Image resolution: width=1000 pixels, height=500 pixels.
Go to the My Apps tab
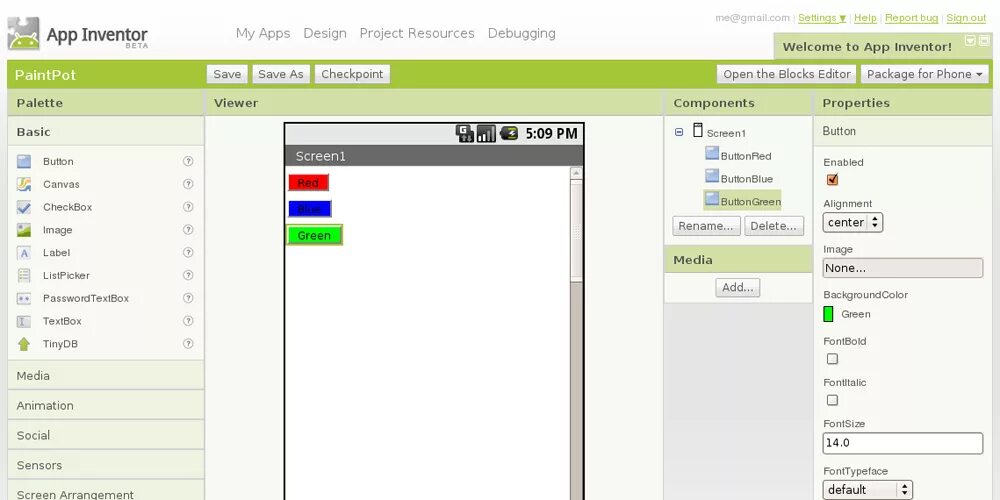point(263,33)
